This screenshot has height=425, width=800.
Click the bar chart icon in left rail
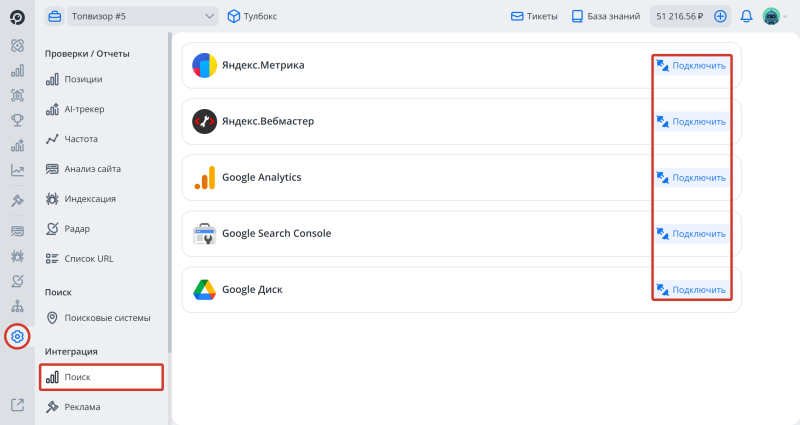pos(17,70)
